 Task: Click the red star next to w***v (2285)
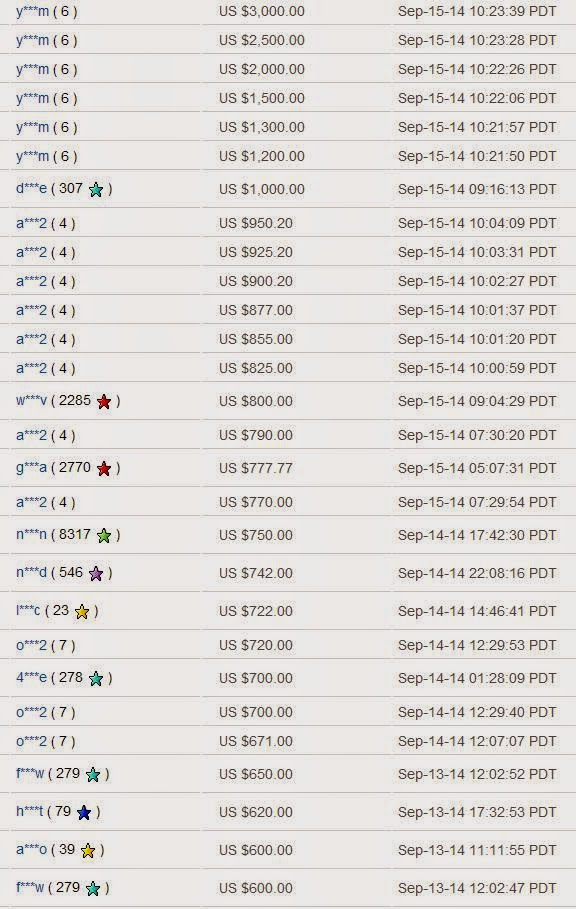104,401
